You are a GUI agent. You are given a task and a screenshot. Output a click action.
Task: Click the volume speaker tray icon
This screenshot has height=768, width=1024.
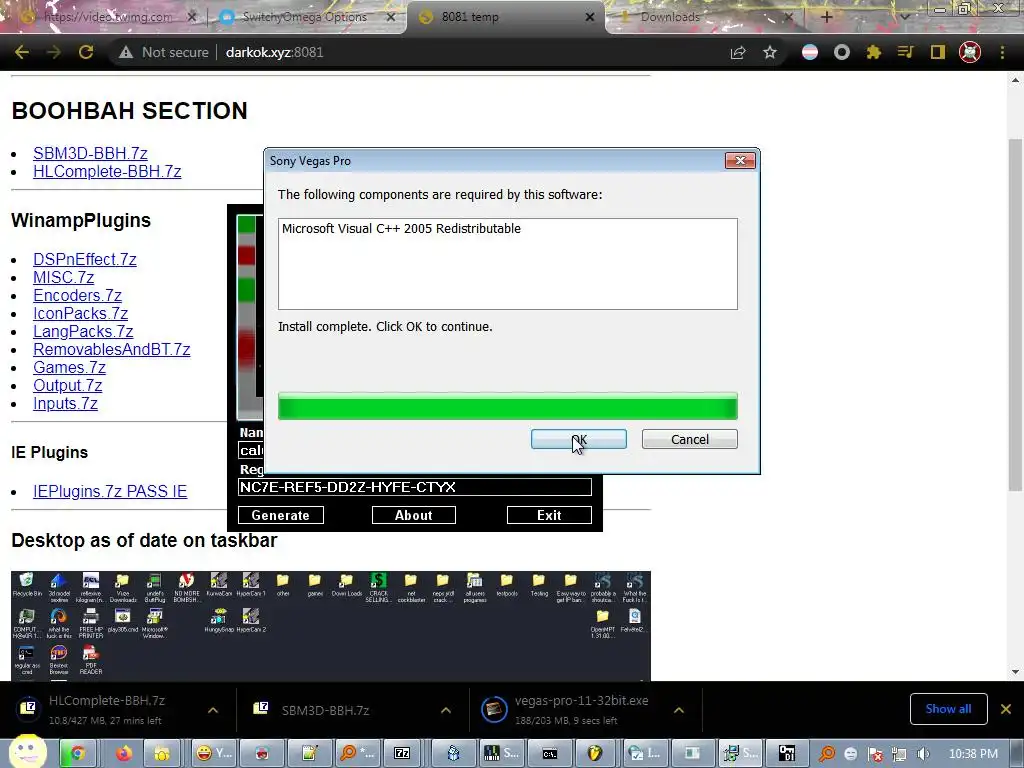click(x=923, y=754)
